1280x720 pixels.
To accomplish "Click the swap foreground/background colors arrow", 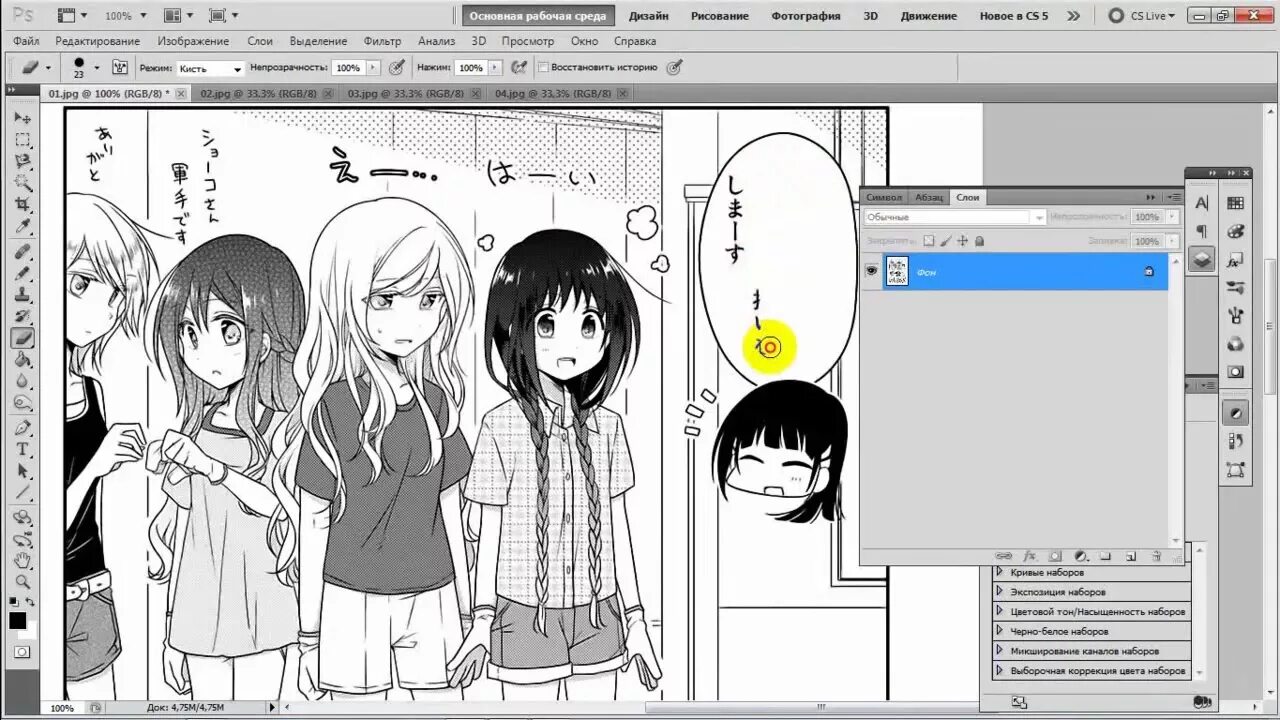I will (x=30, y=602).
